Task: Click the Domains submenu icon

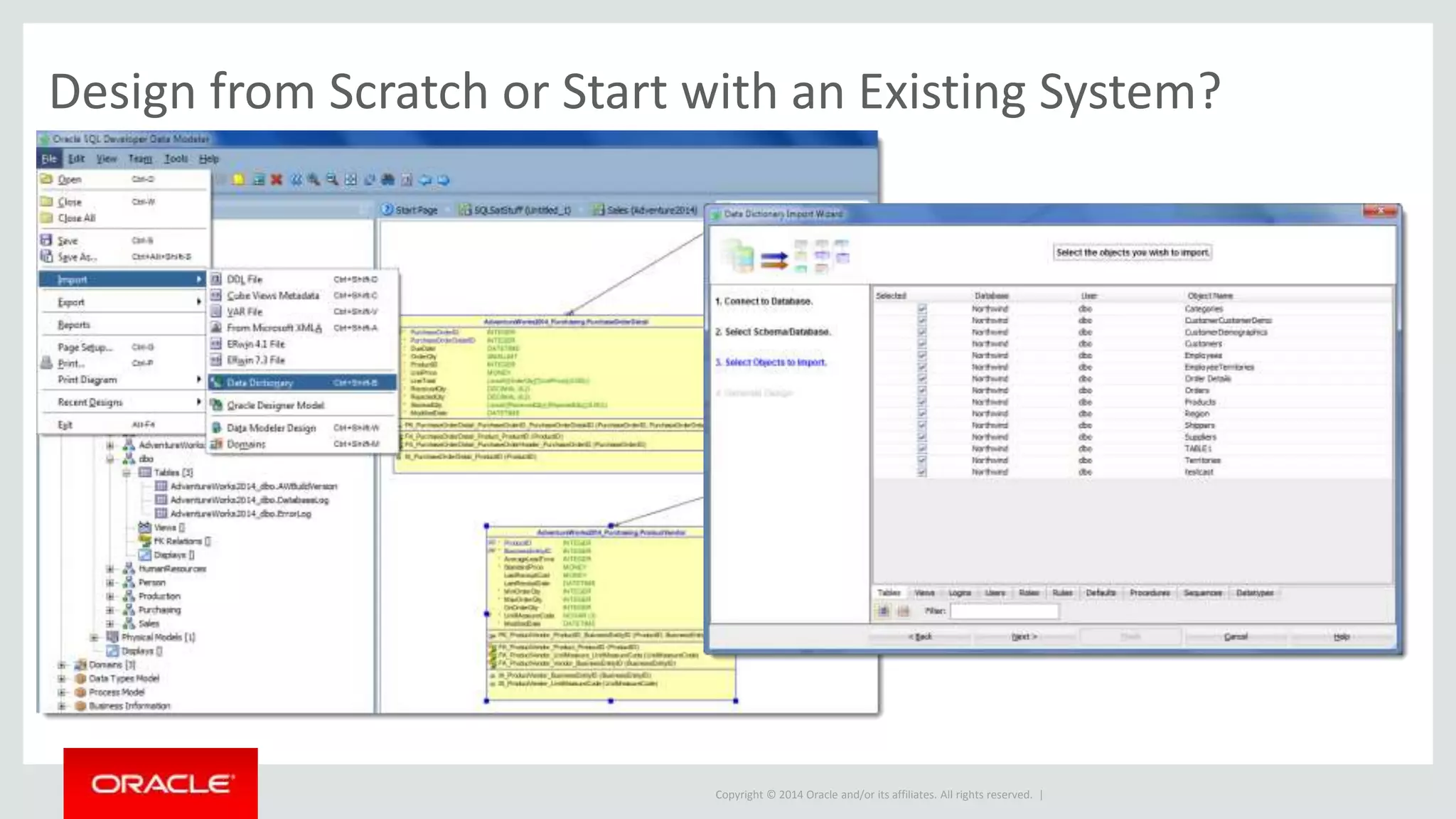Action: tap(216, 444)
